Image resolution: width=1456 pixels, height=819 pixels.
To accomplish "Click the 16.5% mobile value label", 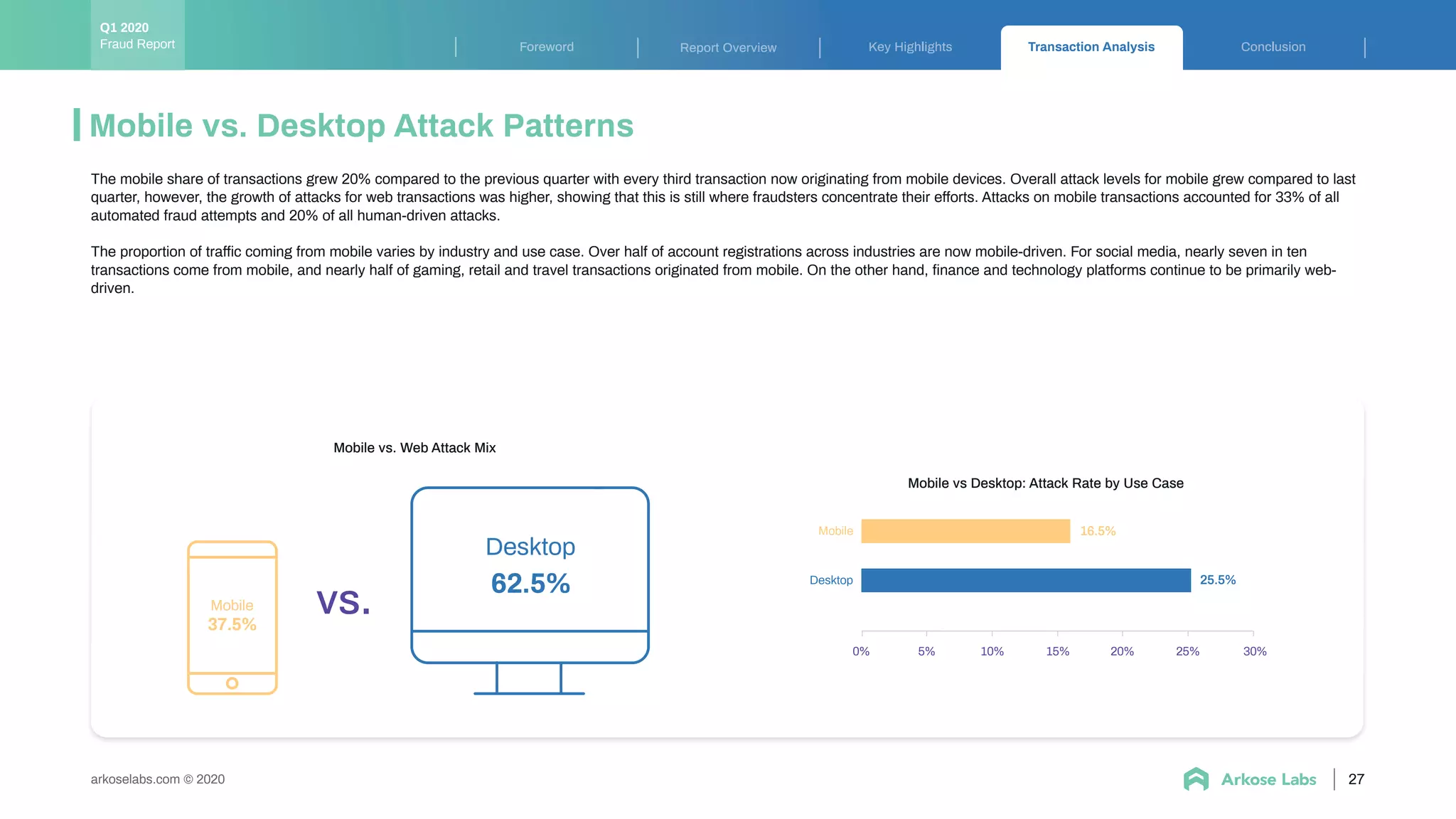I will pos(1098,531).
